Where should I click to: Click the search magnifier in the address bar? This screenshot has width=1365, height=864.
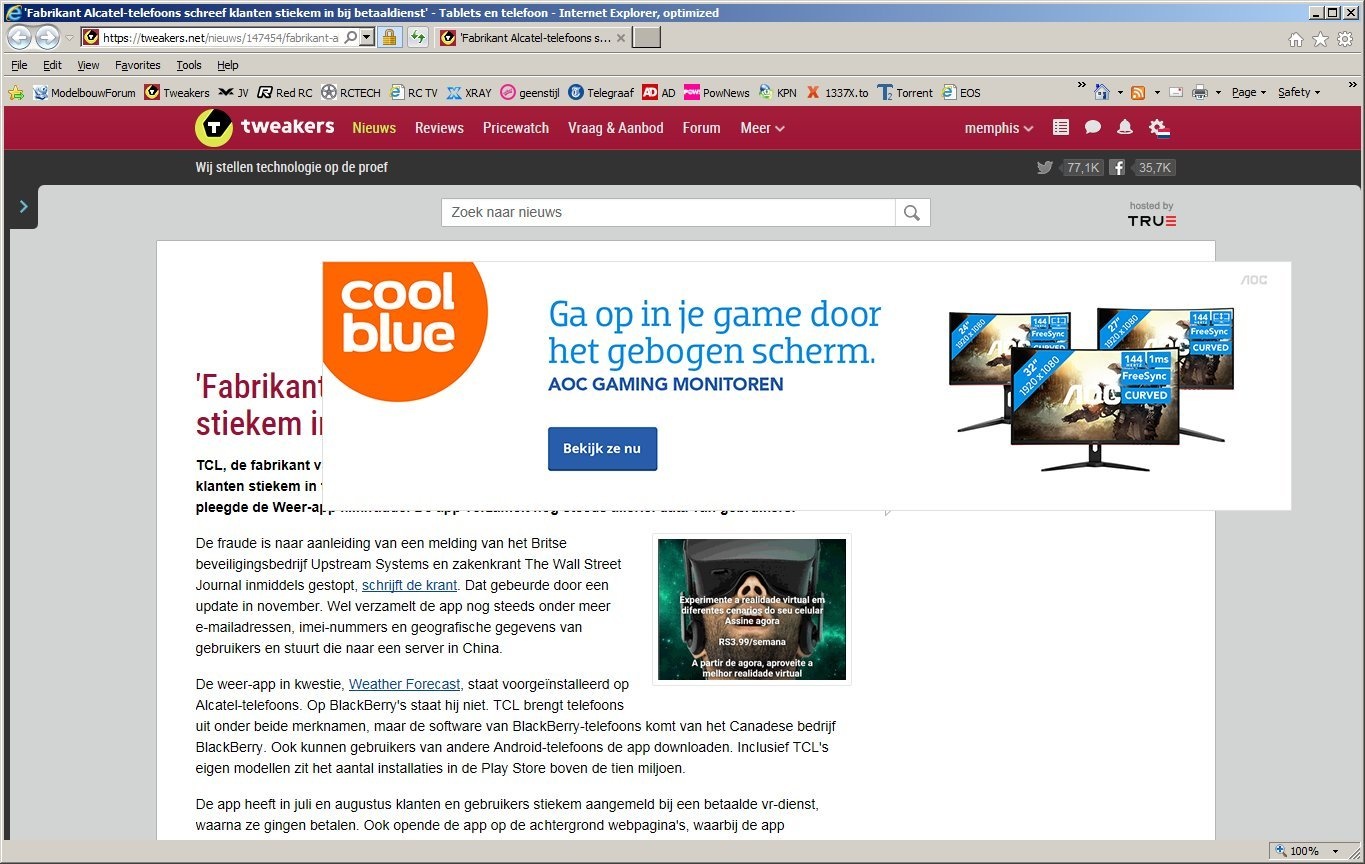click(351, 38)
